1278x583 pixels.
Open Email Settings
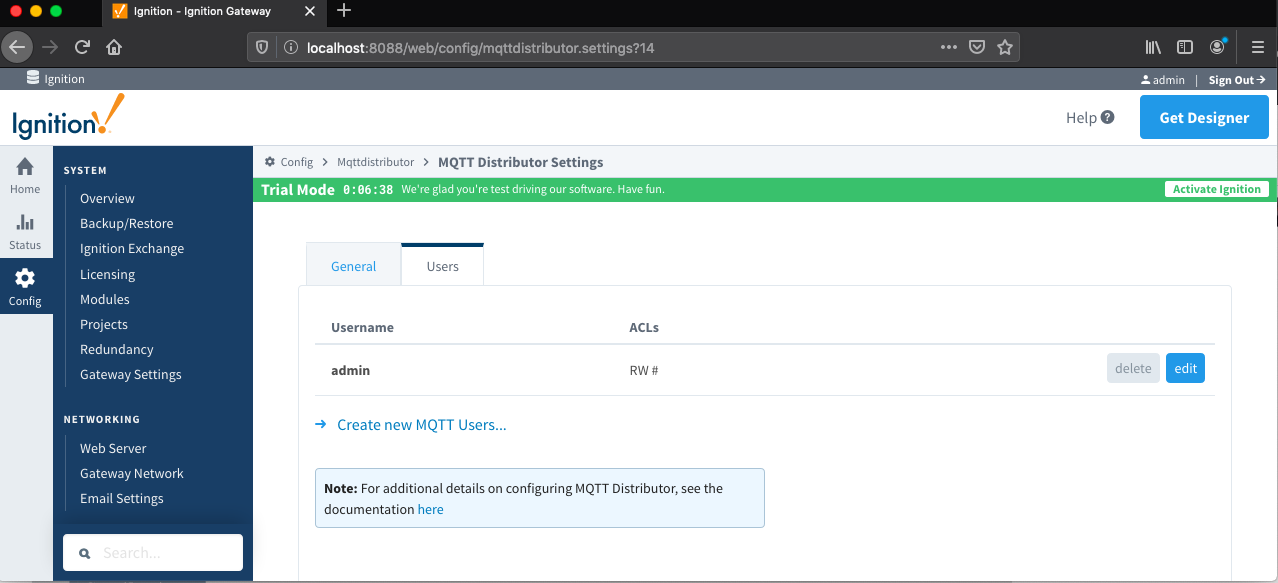click(x=122, y=498)
